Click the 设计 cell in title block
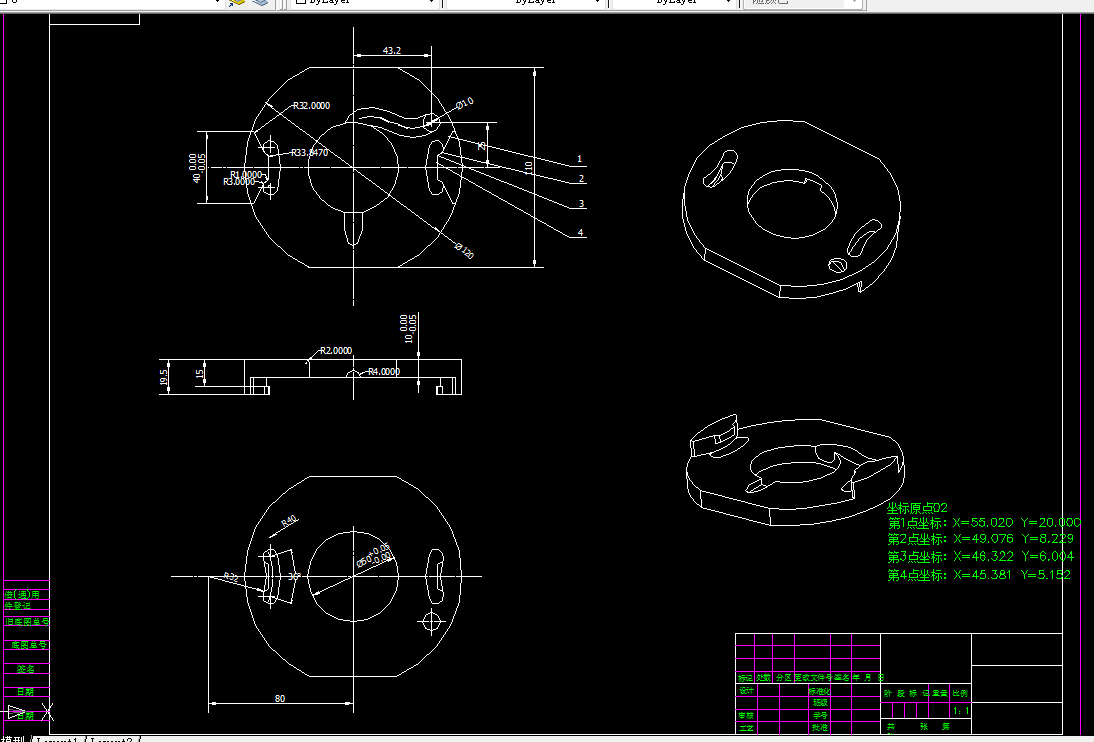This screenshot has height=742, width=1094. [x=746, y=690]
